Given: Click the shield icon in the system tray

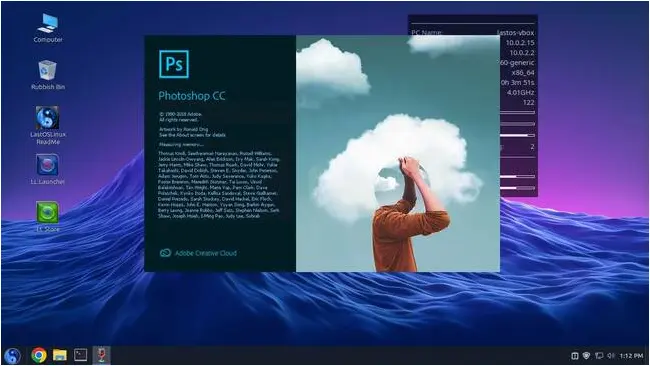Looking at the screenshot, I should (586, 356).
